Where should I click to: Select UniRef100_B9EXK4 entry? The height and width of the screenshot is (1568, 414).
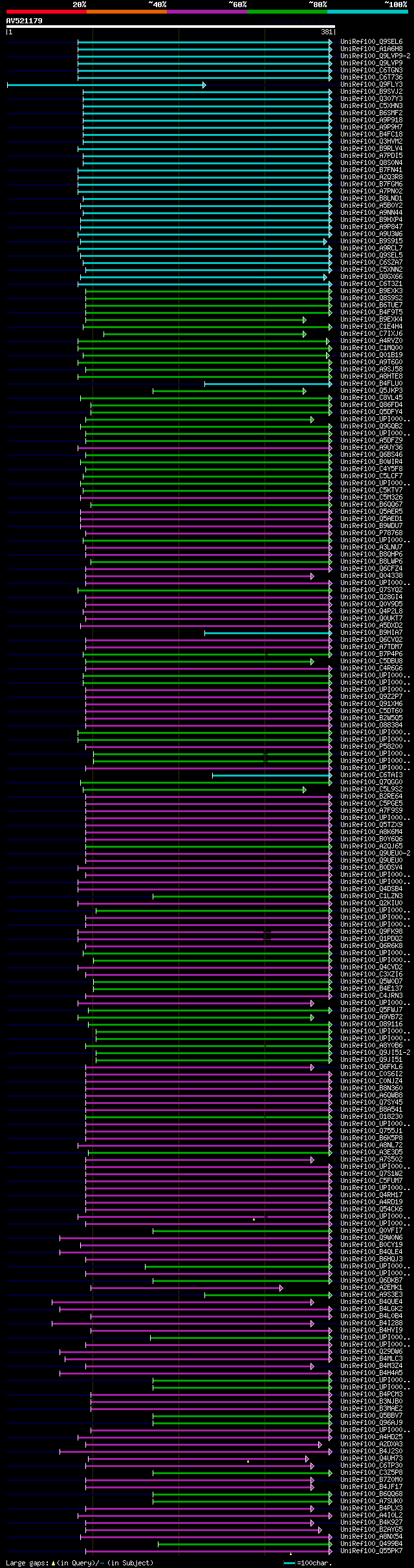pyautogui.click(x=371, y=320)
